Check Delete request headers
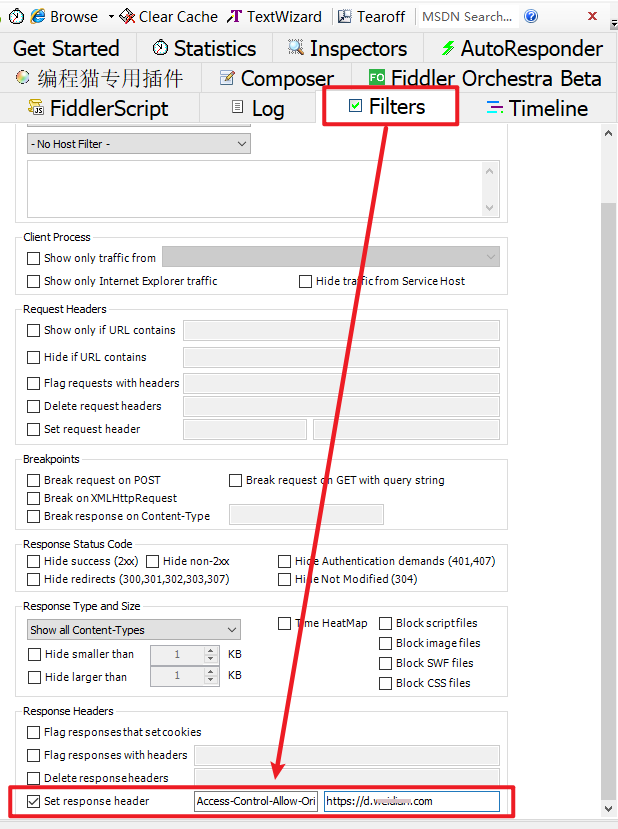 click(x=33, y=406)
